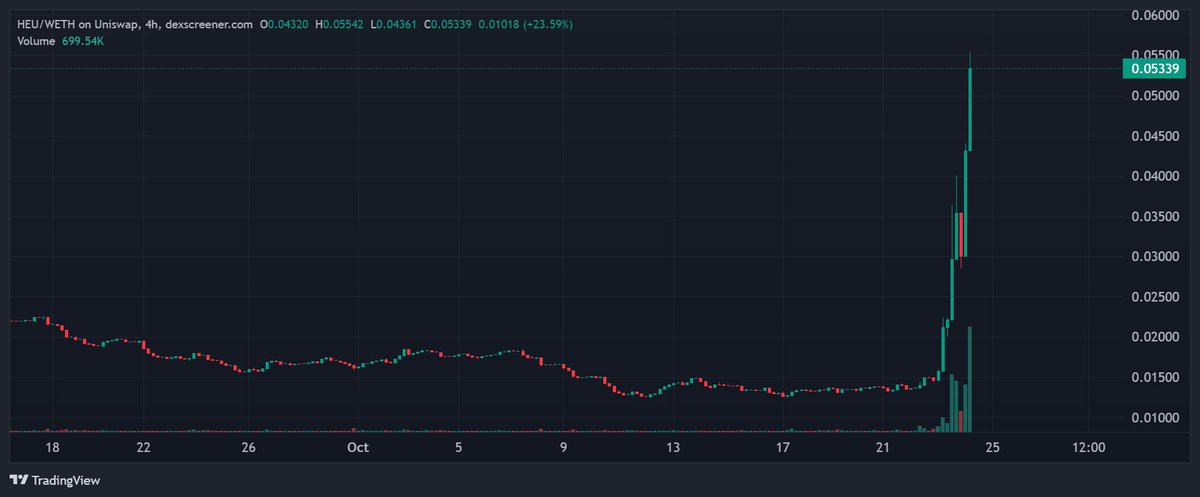Click the open value O0.04320
The width and height of the screenshot is (1200, 497).
click(285, 22)
